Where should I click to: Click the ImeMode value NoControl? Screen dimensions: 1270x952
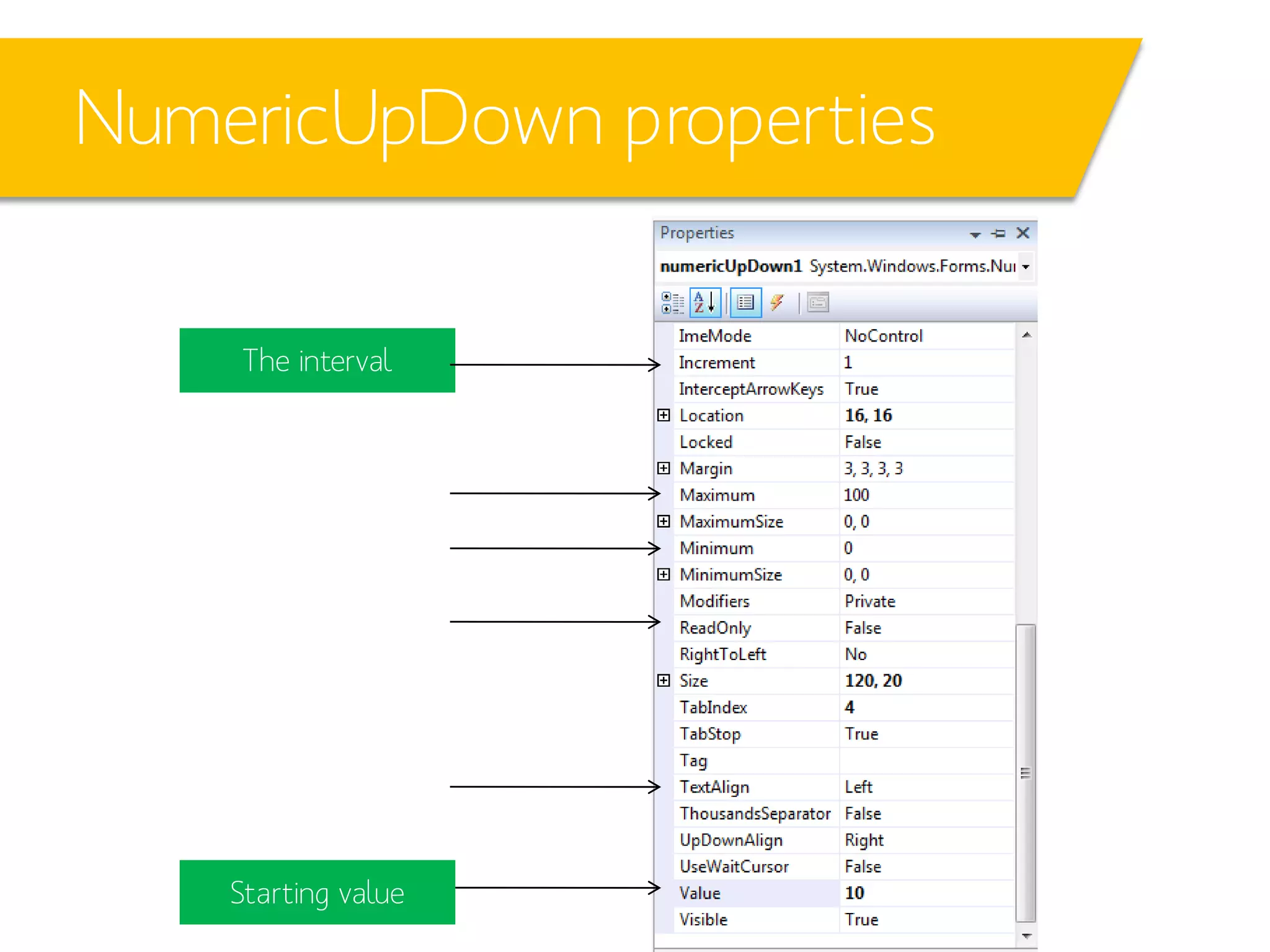(884, 336)
